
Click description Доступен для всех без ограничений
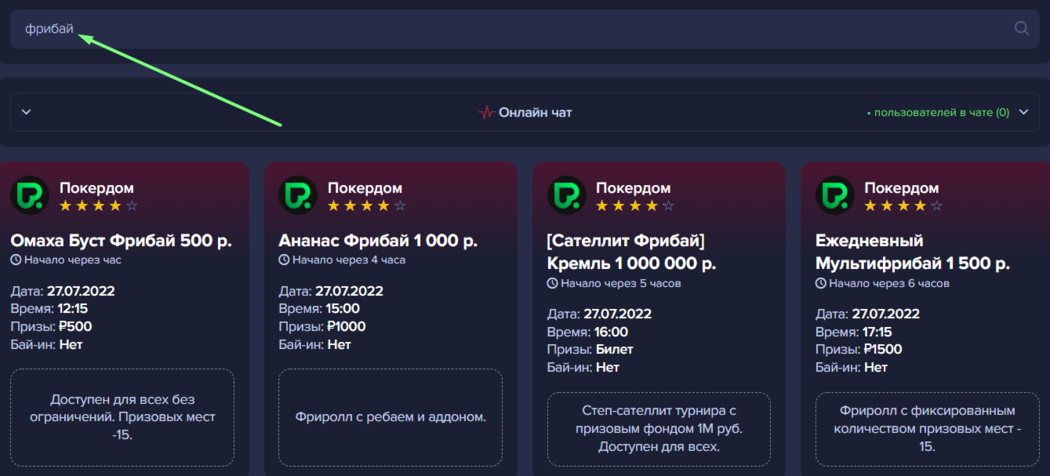pos(123,417)
